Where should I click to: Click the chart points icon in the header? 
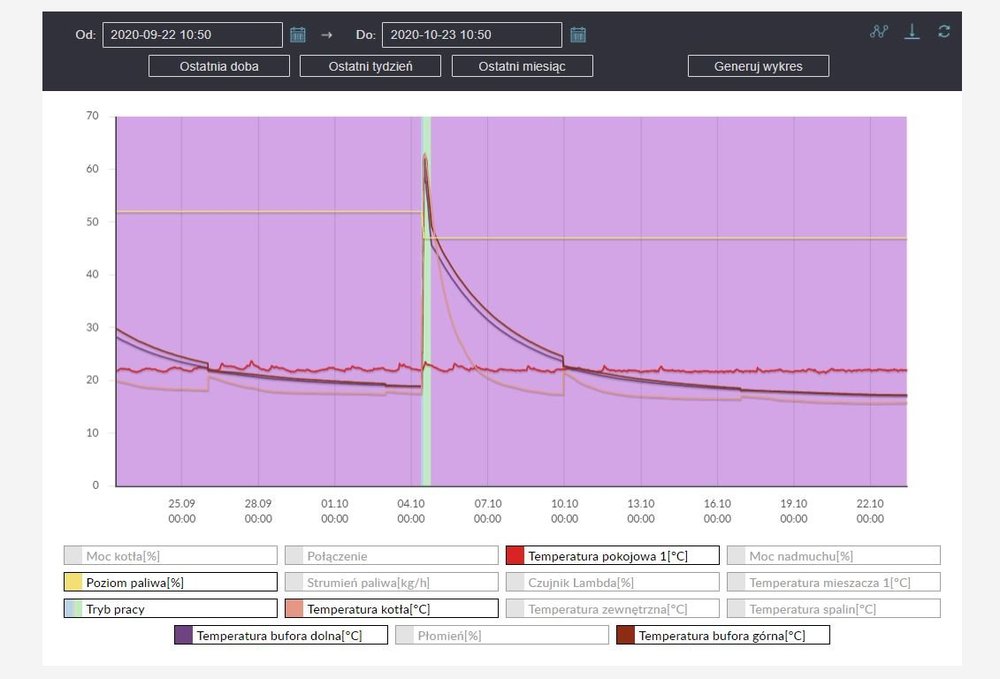click(x=878, y=31)
